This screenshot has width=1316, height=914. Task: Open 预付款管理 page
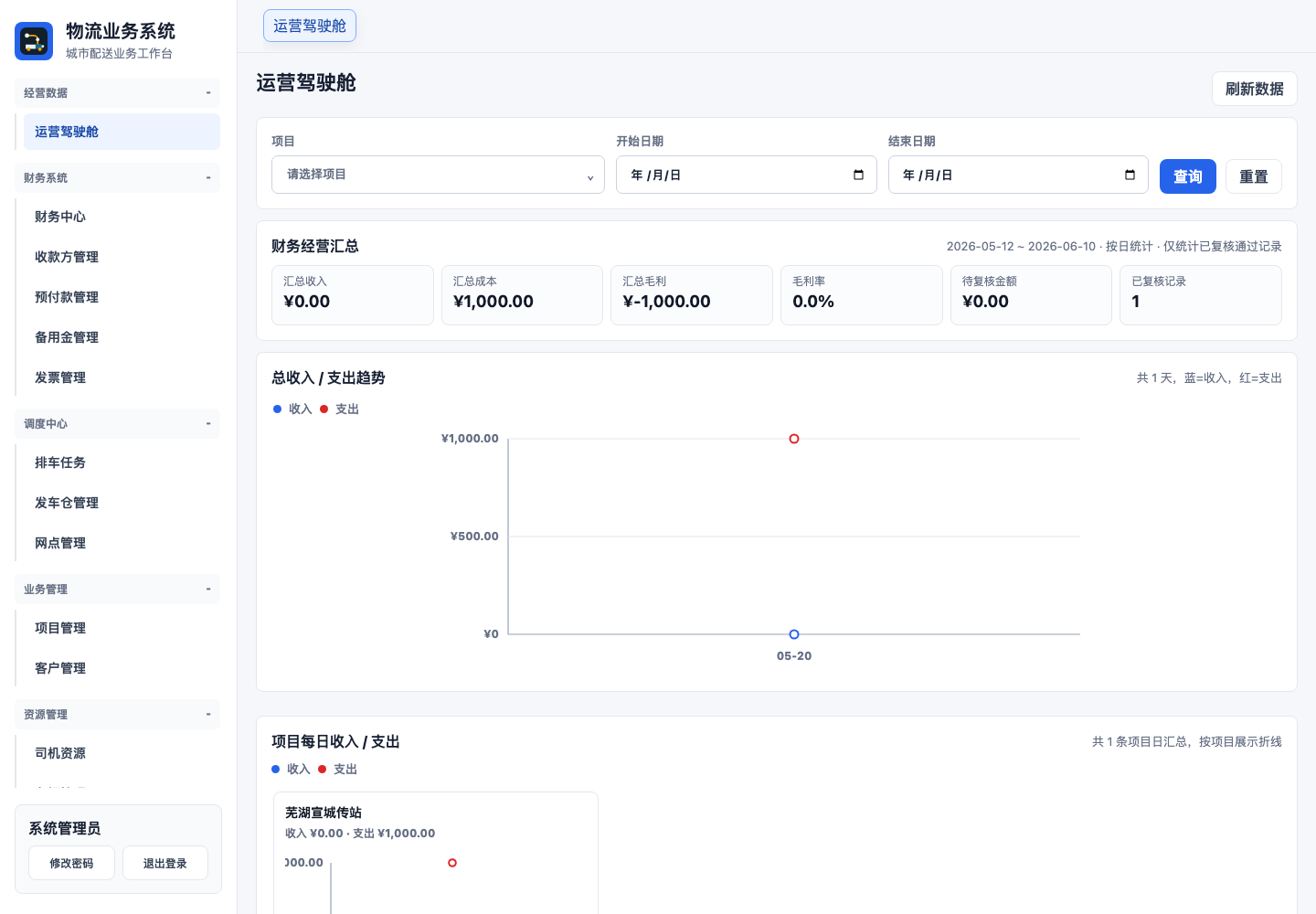(122, 297)
